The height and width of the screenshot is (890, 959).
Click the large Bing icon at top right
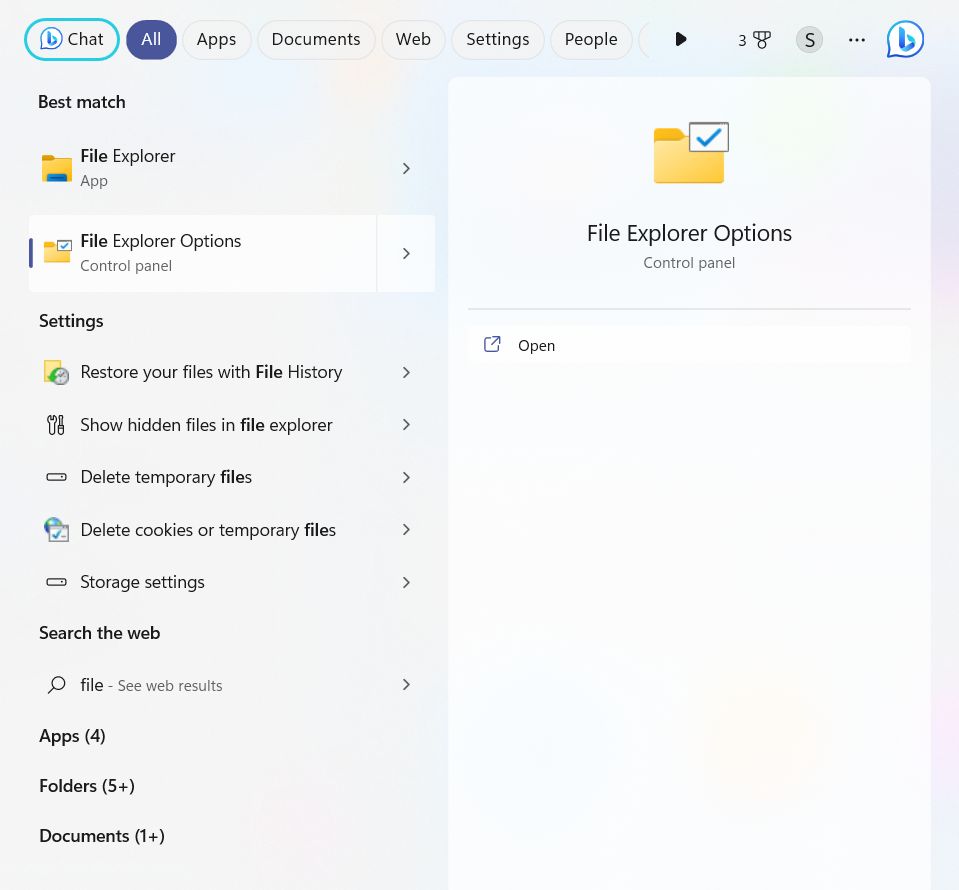point(905,39)
